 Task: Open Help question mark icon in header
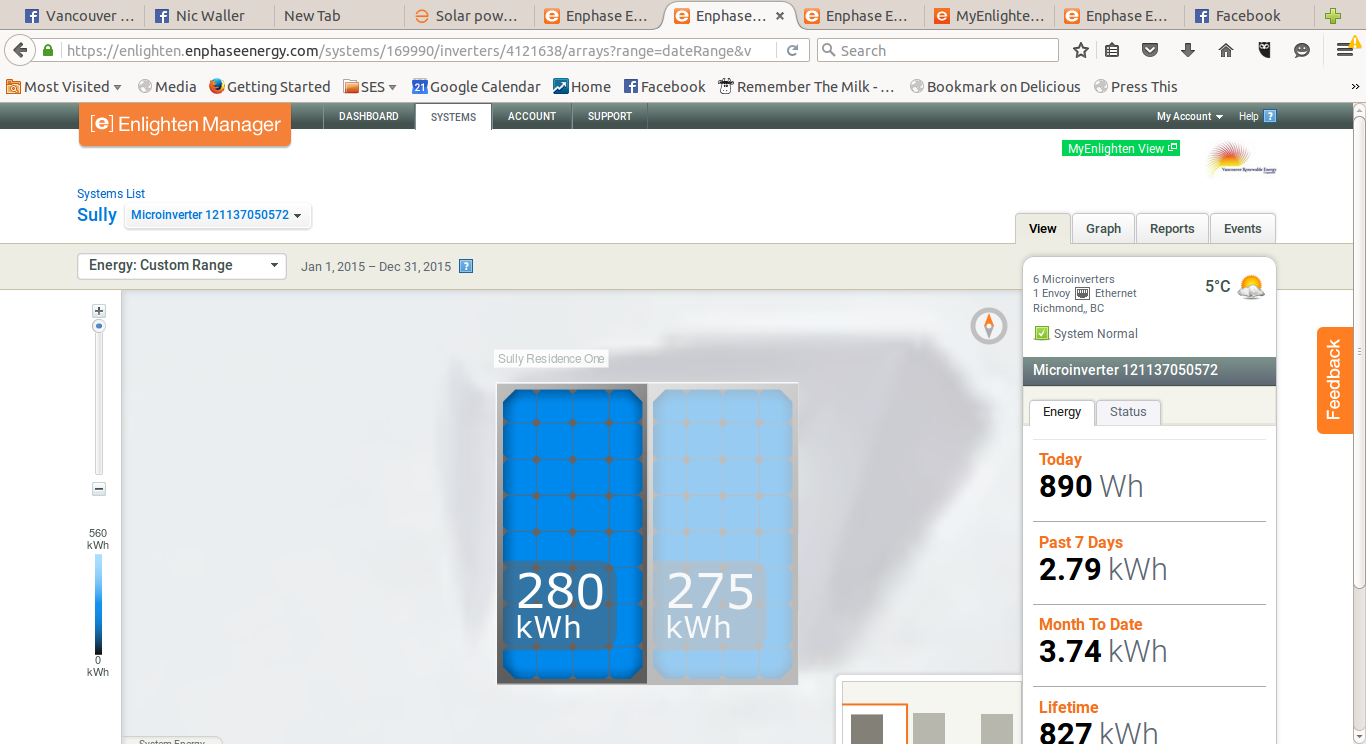point(1270,116)
